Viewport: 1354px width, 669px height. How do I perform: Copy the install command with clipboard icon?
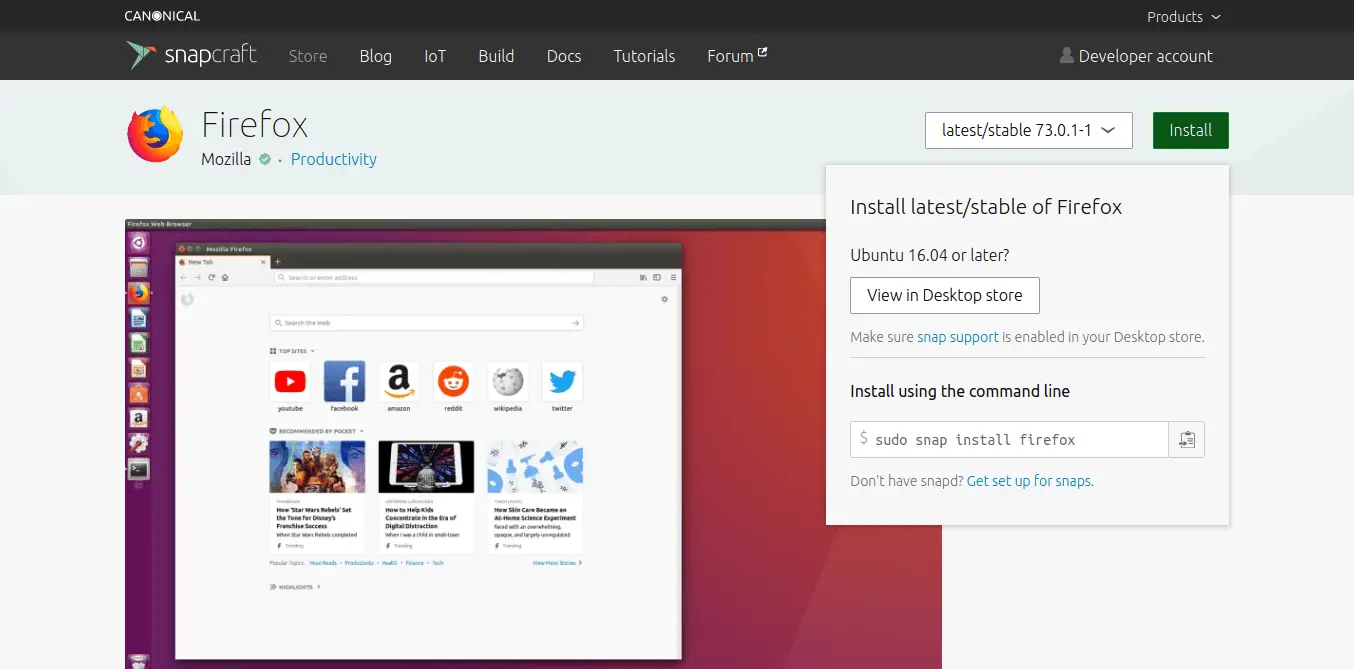[x=1187, y=440]
